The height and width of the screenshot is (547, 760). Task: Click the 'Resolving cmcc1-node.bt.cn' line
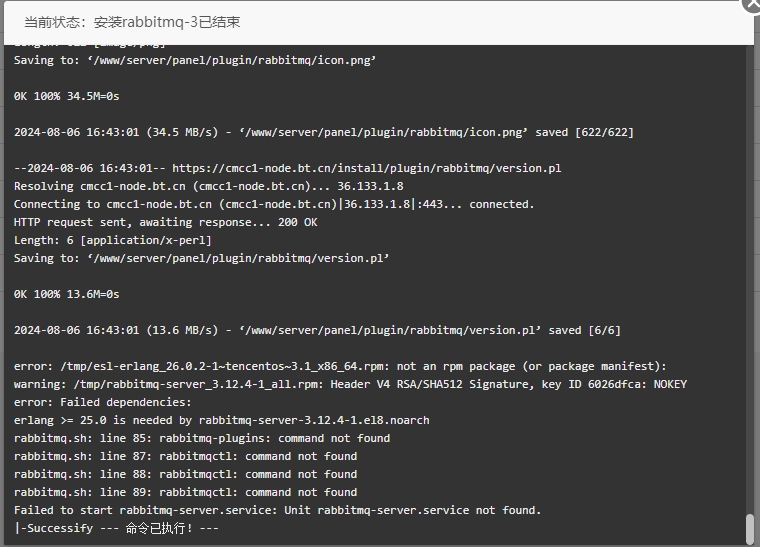tap(208, 186)
